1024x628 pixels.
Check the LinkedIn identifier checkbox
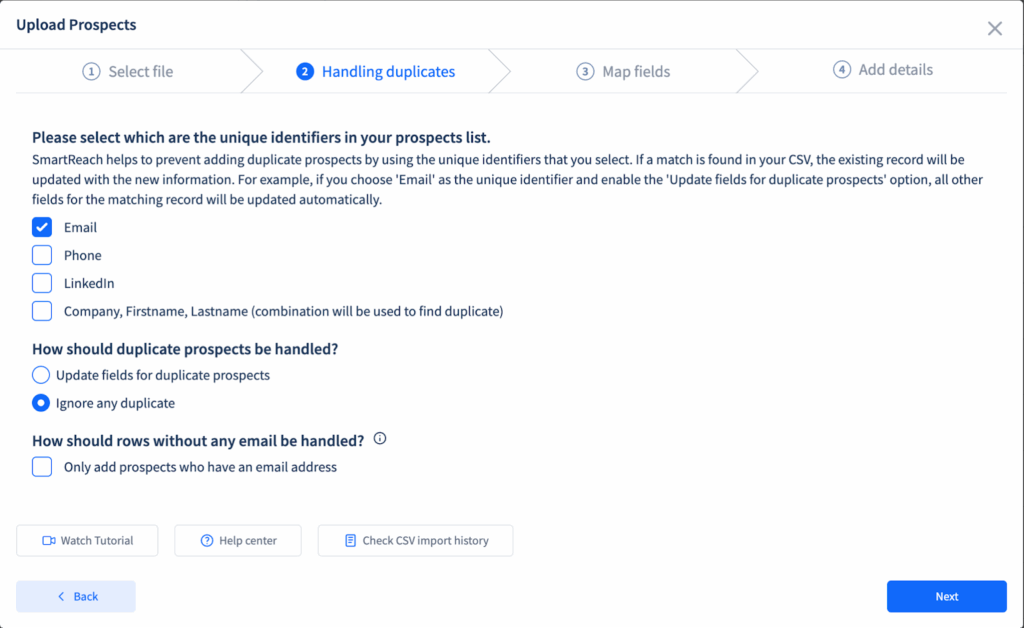click(x=42, y=283)
